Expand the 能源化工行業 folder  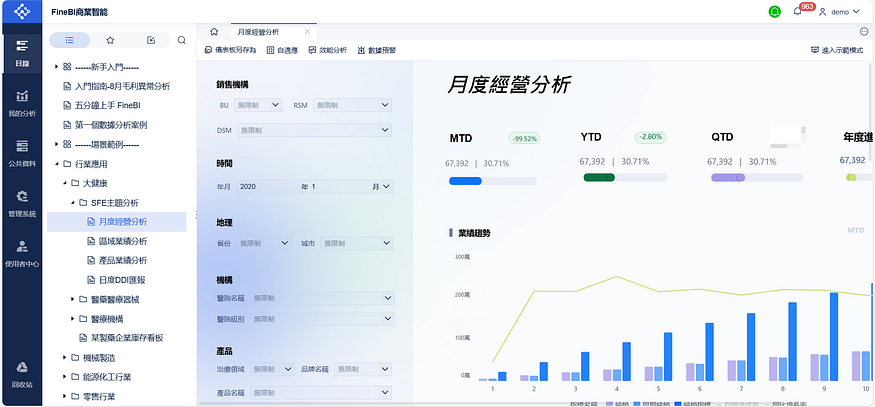point(64,377)
